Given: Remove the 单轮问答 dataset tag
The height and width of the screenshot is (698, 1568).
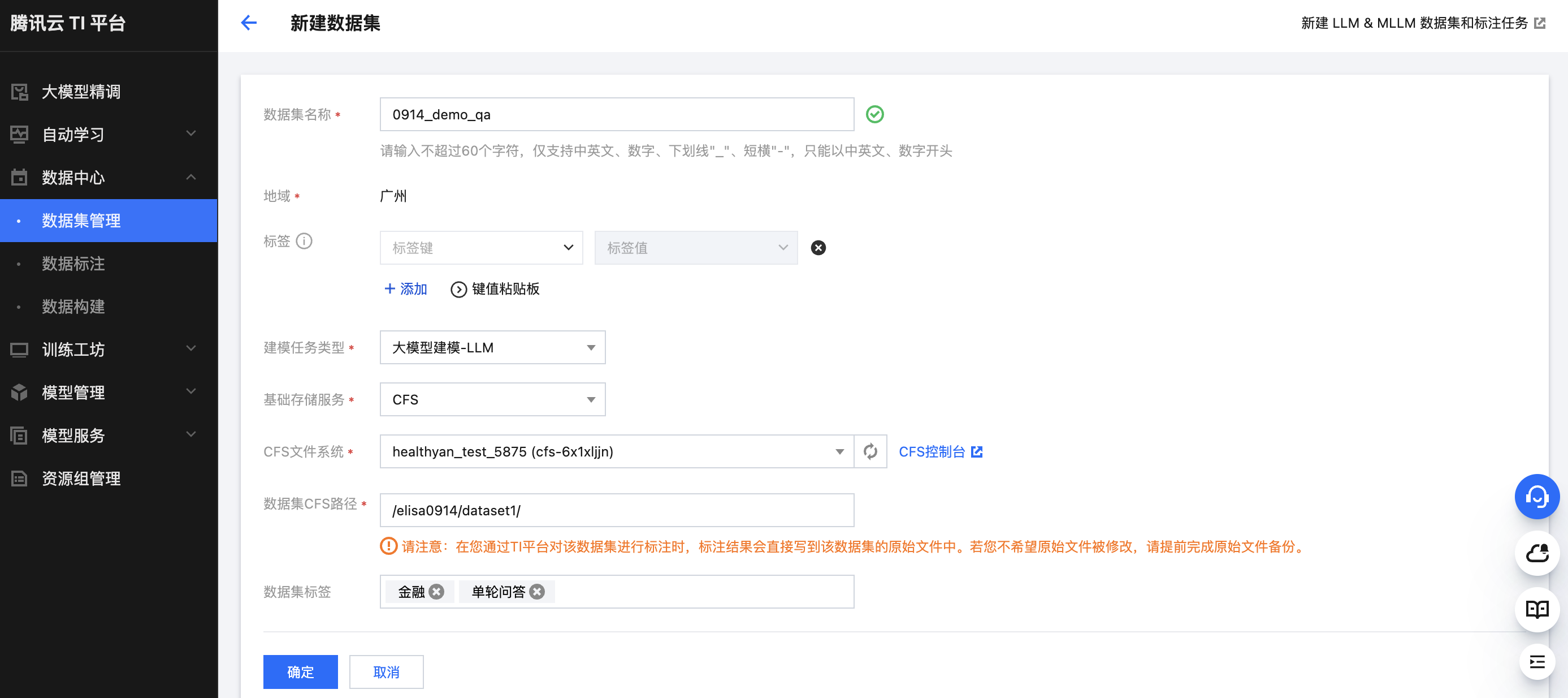Looking at the screenshot, I should pyautogui.click(x=537, y=592).
